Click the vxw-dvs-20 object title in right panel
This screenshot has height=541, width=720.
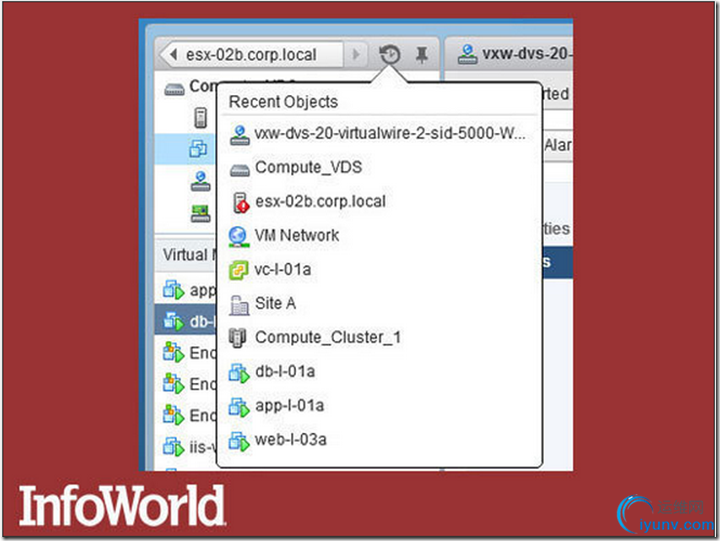click(x=527, y=54)
